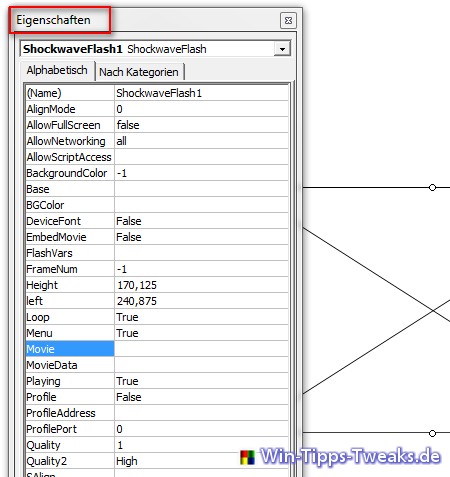This screenshot has height=477, width=450.
Task: Click the FrameNum value -1
Action: point(201,269)
